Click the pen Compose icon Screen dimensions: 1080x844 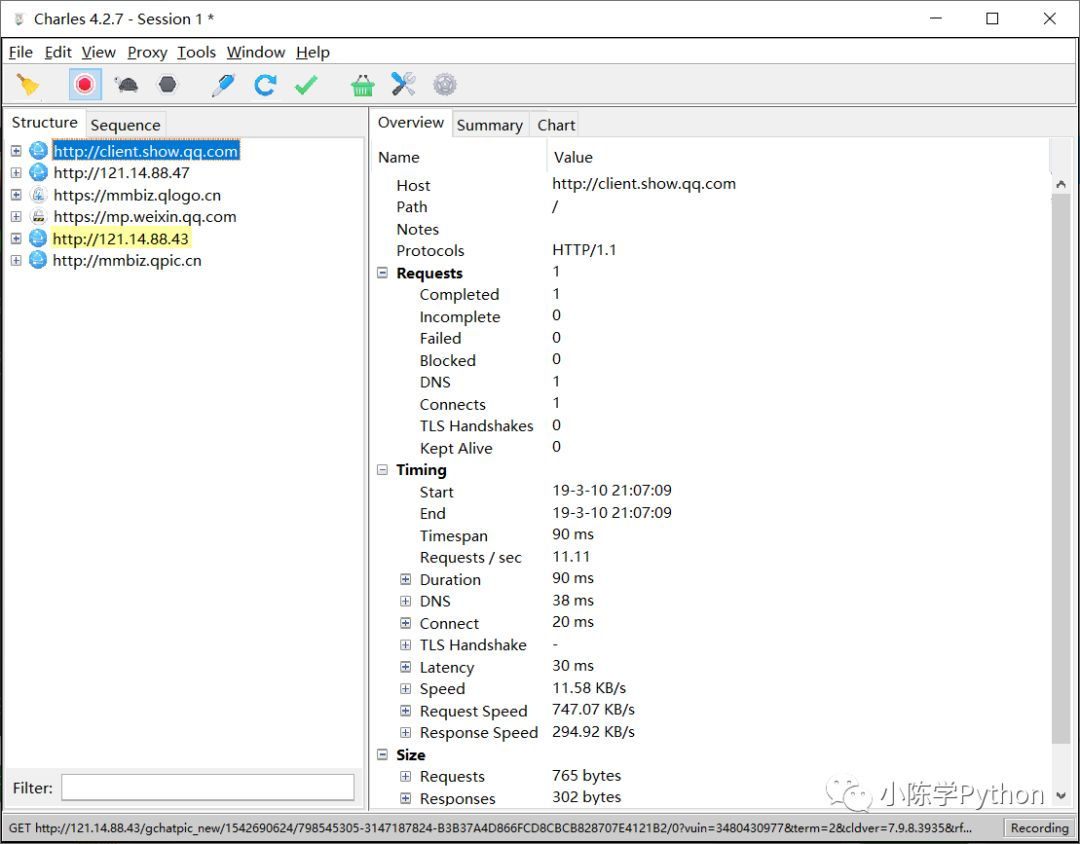[x=223, y=85]
